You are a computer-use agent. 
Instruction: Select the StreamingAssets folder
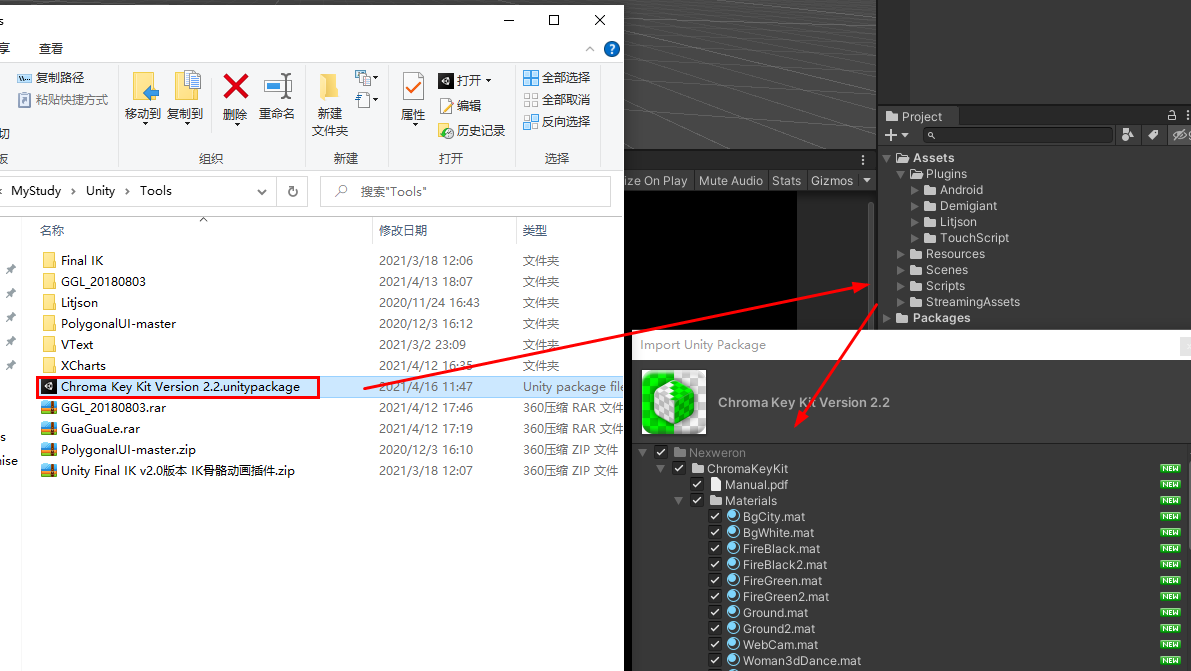(972, 302)
